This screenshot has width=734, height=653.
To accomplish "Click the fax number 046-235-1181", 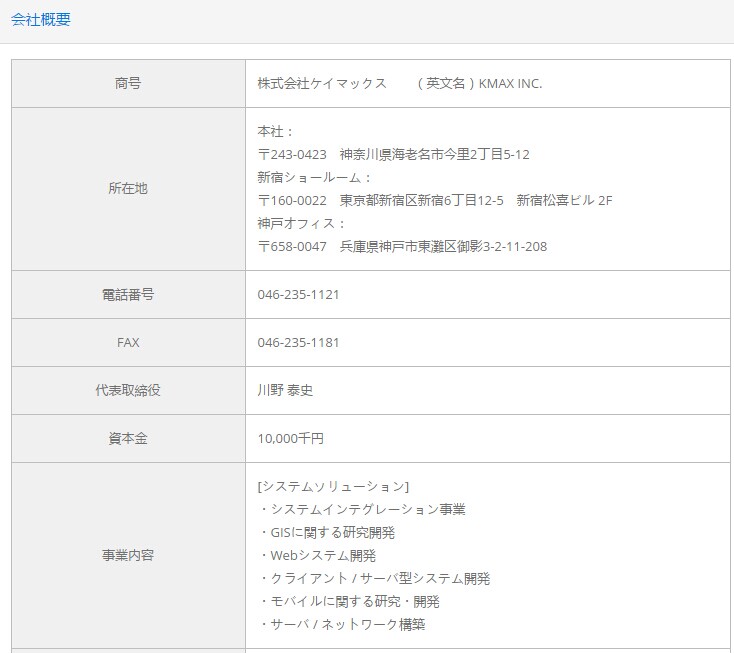I will [298, 343].
